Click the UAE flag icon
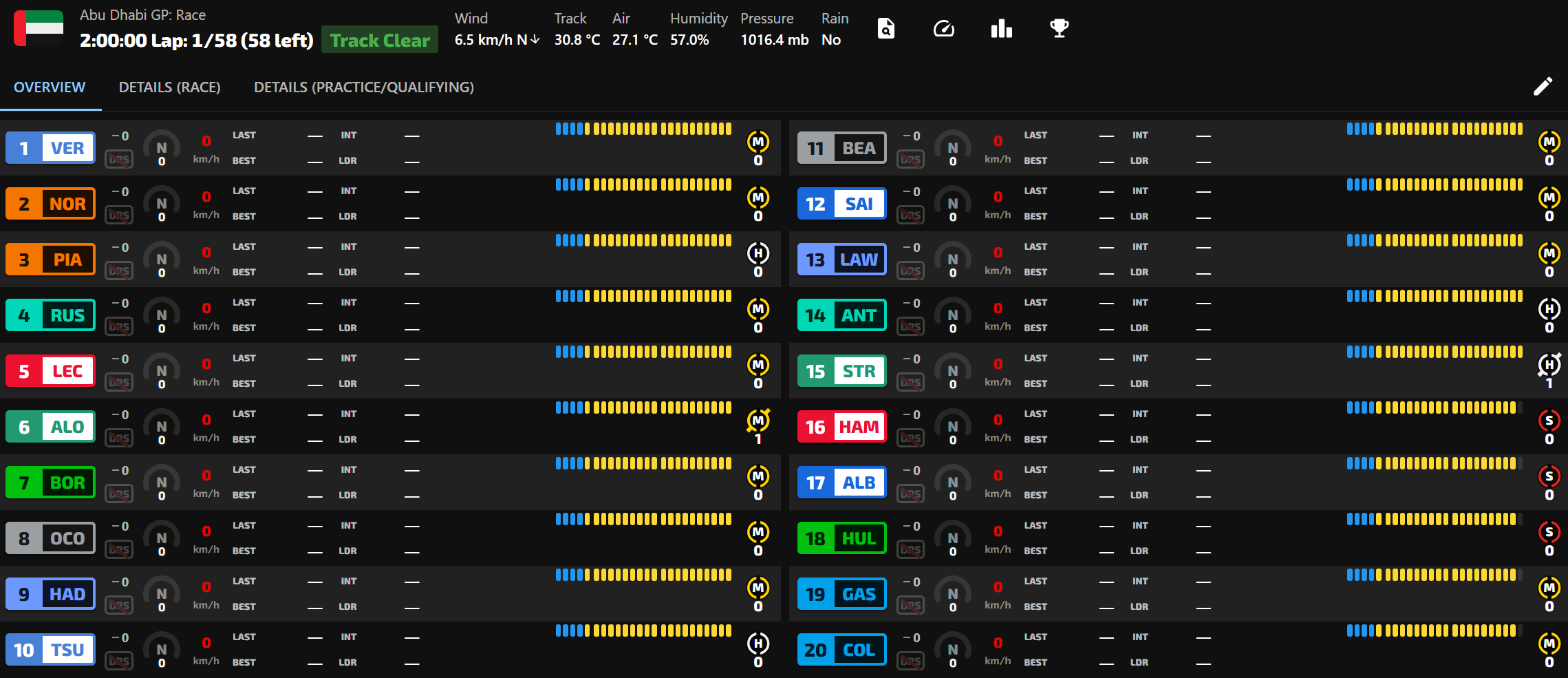Viewport: 1568px width, 678px height. [x=39, y=29]
